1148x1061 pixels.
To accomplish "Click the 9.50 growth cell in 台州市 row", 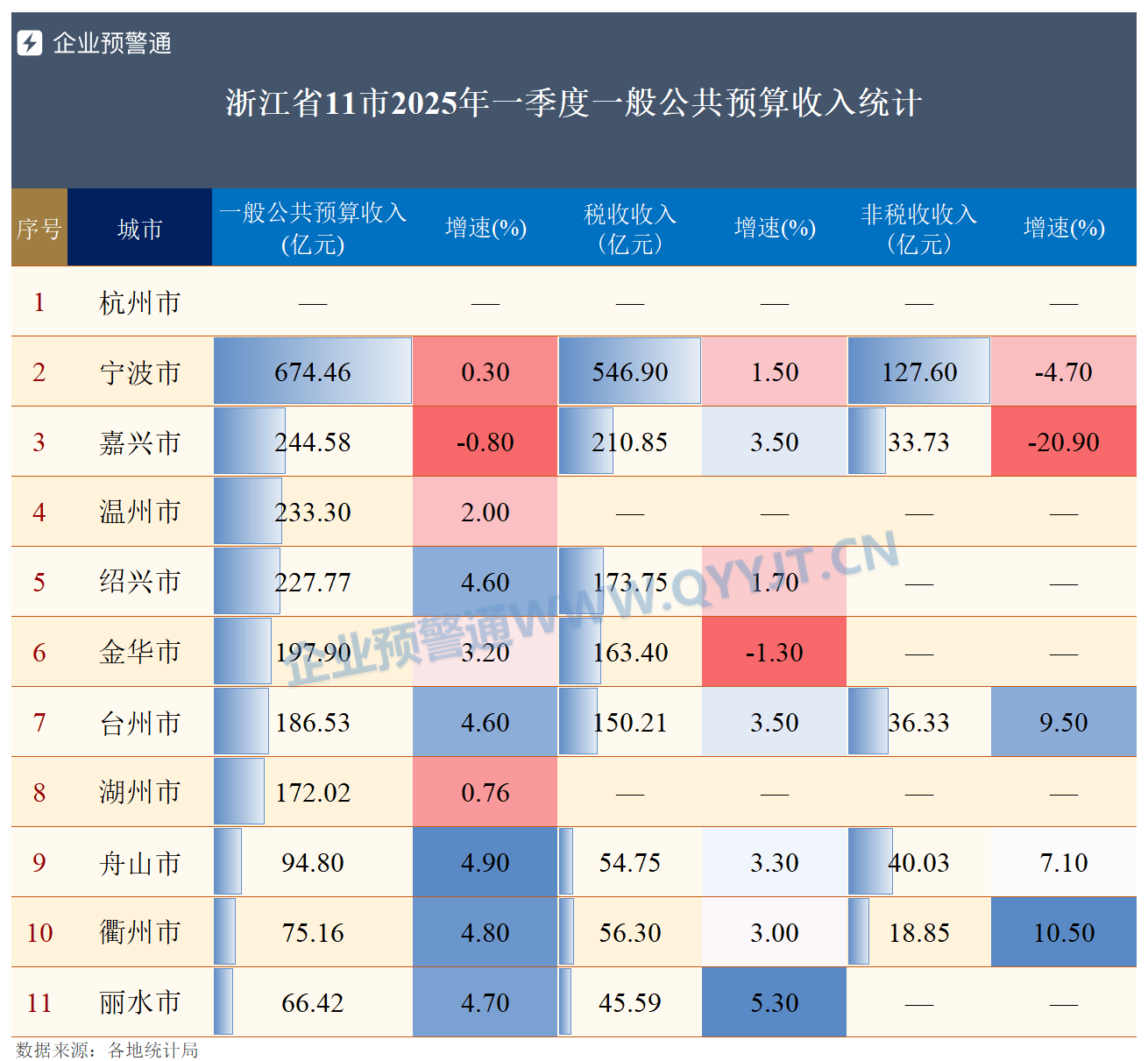I will [x=1063, y=722].
